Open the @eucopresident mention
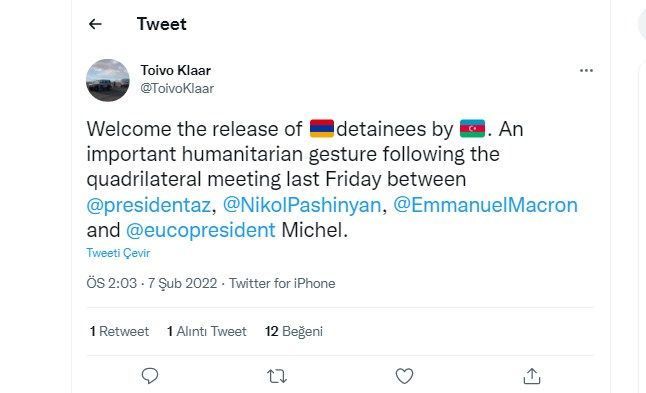This screenshot has width=646, height=393. [x=201, y=230]
